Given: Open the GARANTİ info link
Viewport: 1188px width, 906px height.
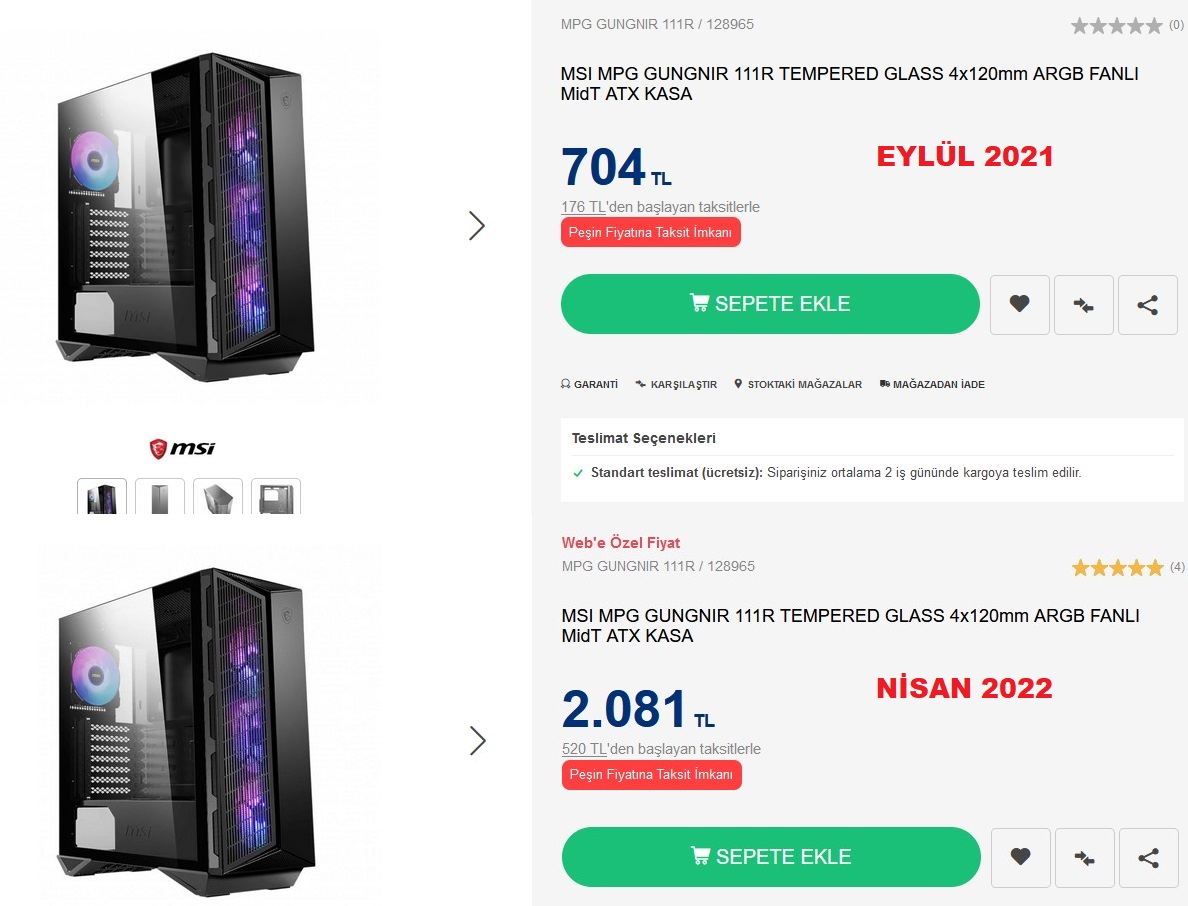Looking at the screenshot, I should coord(590,384).
